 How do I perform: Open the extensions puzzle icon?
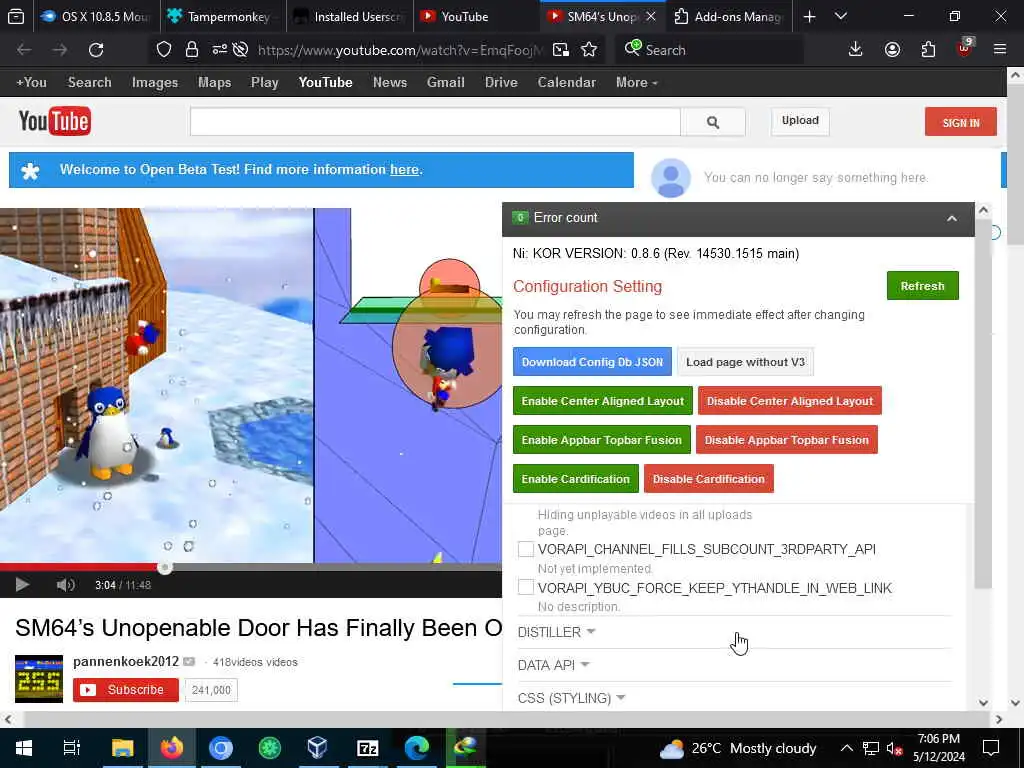[928, 50]
